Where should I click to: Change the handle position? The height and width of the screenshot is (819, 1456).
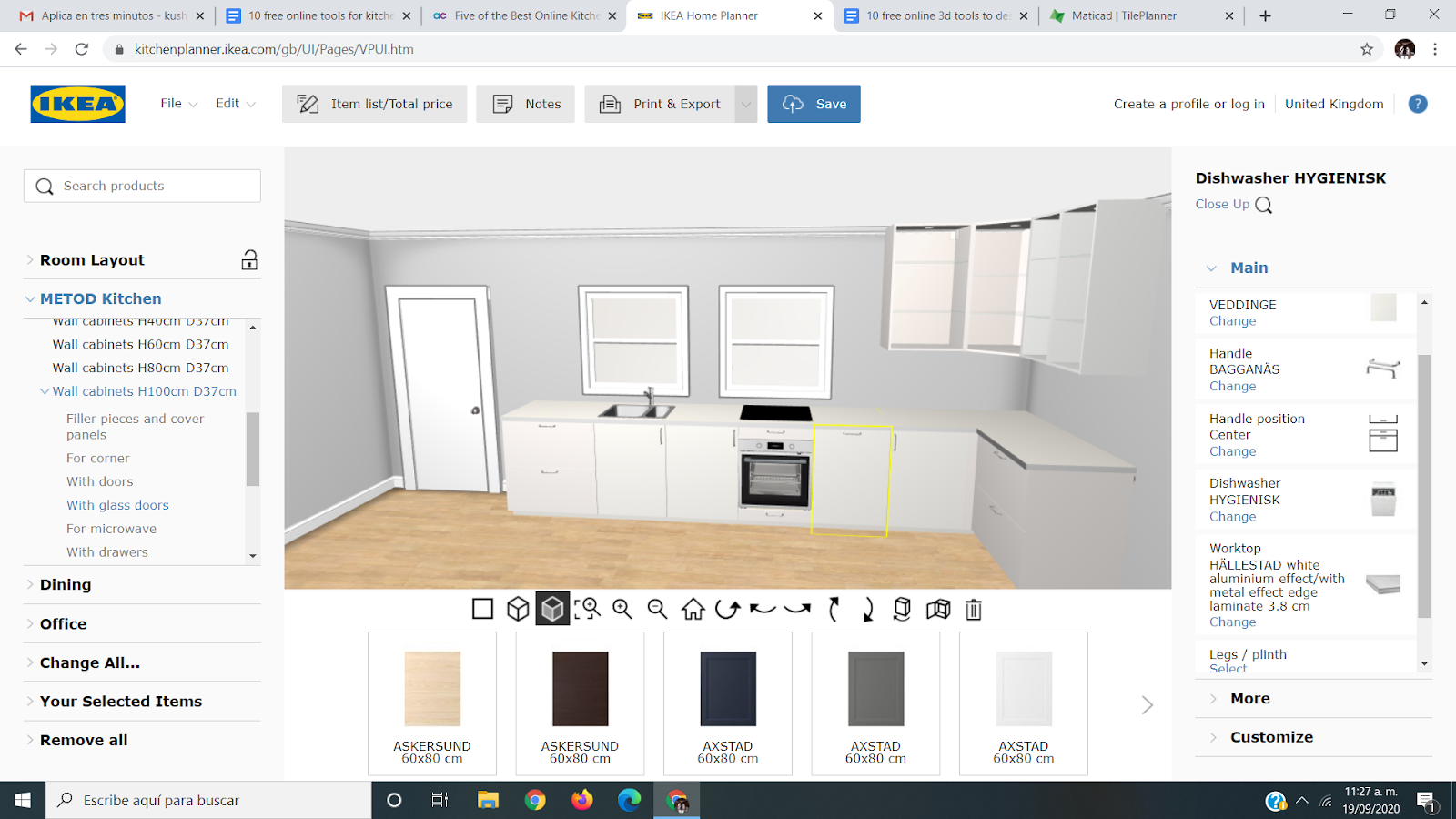pyautogui.click(x=1232, y=451)
